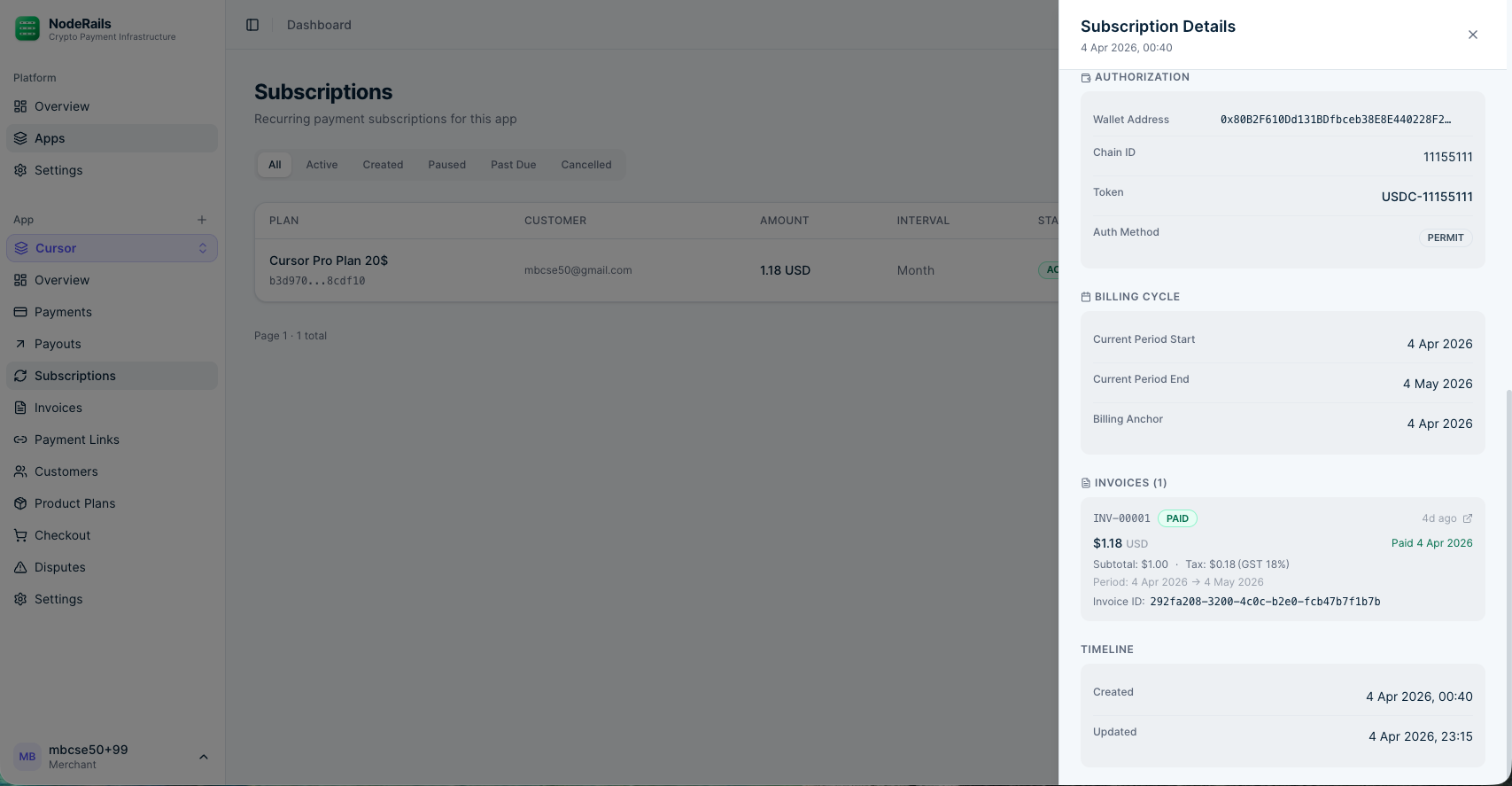
Task: Click the 1.18 USD amount cell
Action: point(785,270)
